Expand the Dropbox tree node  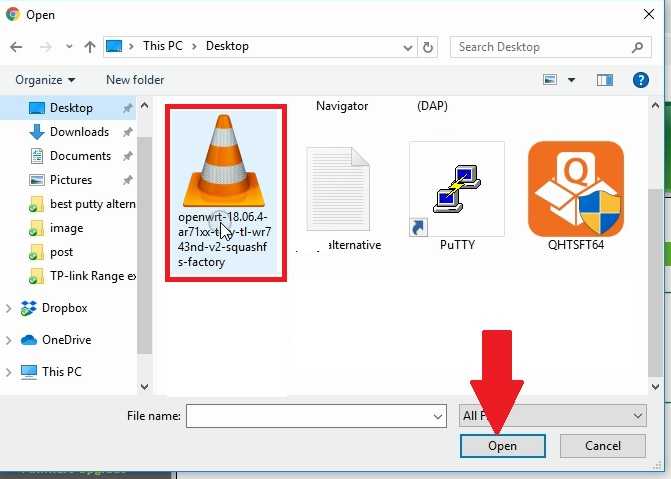[x=9, y=308]
